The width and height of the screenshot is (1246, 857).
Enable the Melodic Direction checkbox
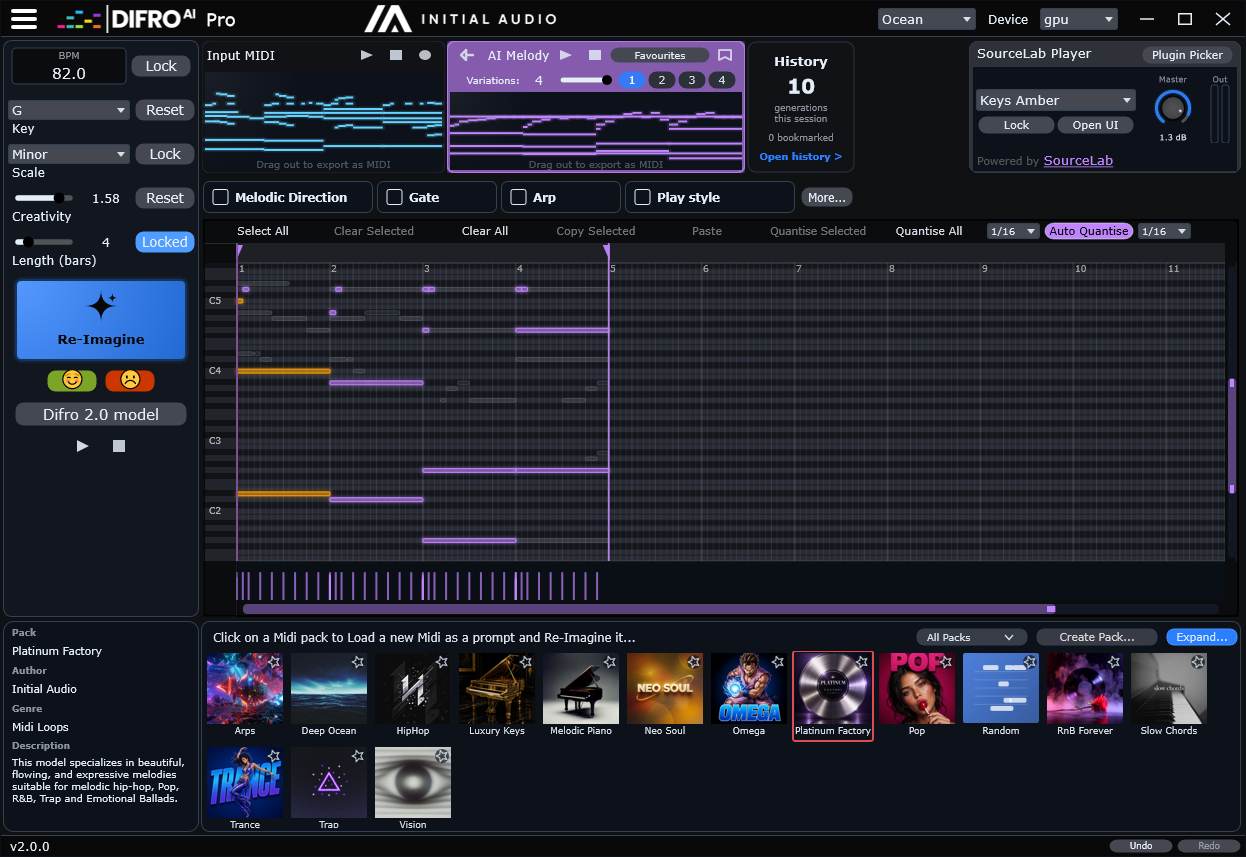pyautogui.click(x=221, y=197)
